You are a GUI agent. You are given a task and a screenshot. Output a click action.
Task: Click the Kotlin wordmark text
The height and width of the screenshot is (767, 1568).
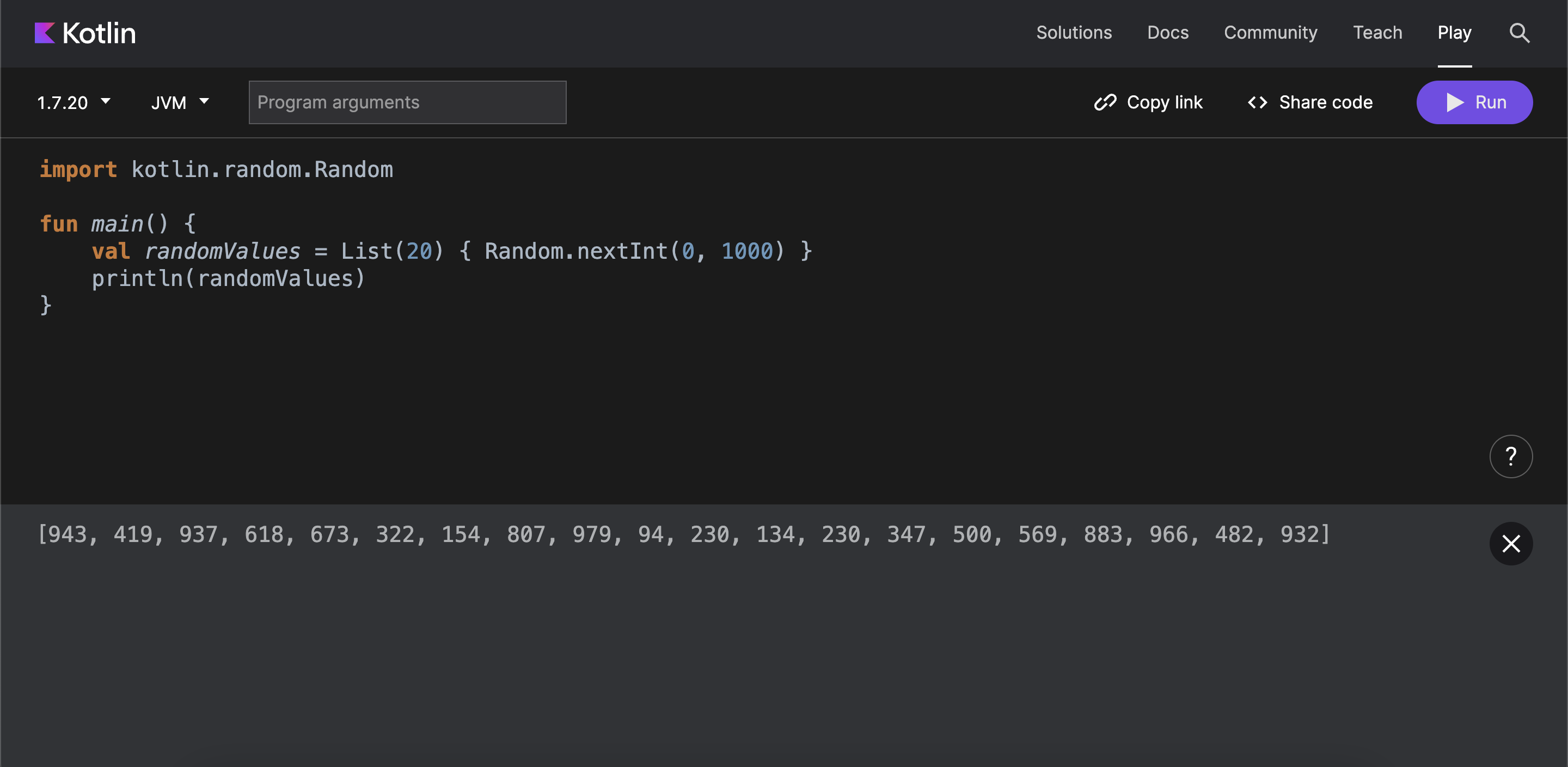tap(99, 33)
